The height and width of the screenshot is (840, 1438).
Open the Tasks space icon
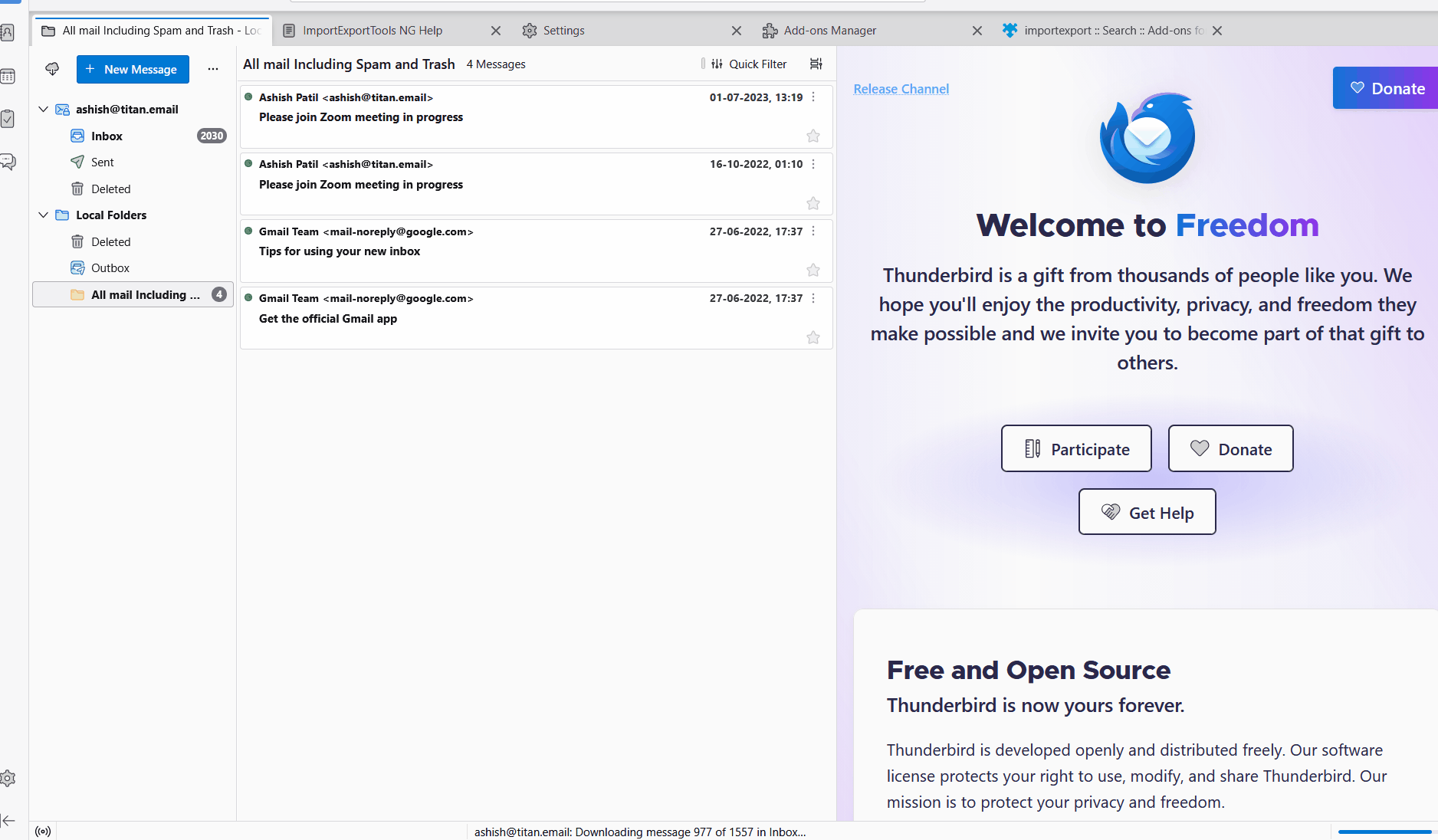coord(8,119)
